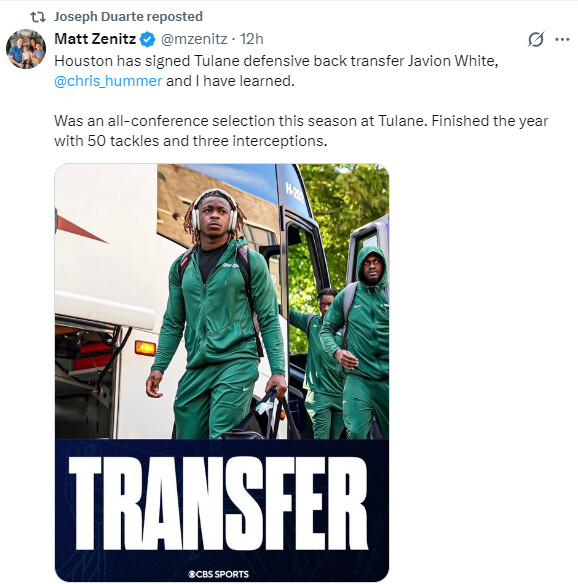Click the hooded player on the right
Viewport: 578px width, 584px height.
tap(359, 342)
